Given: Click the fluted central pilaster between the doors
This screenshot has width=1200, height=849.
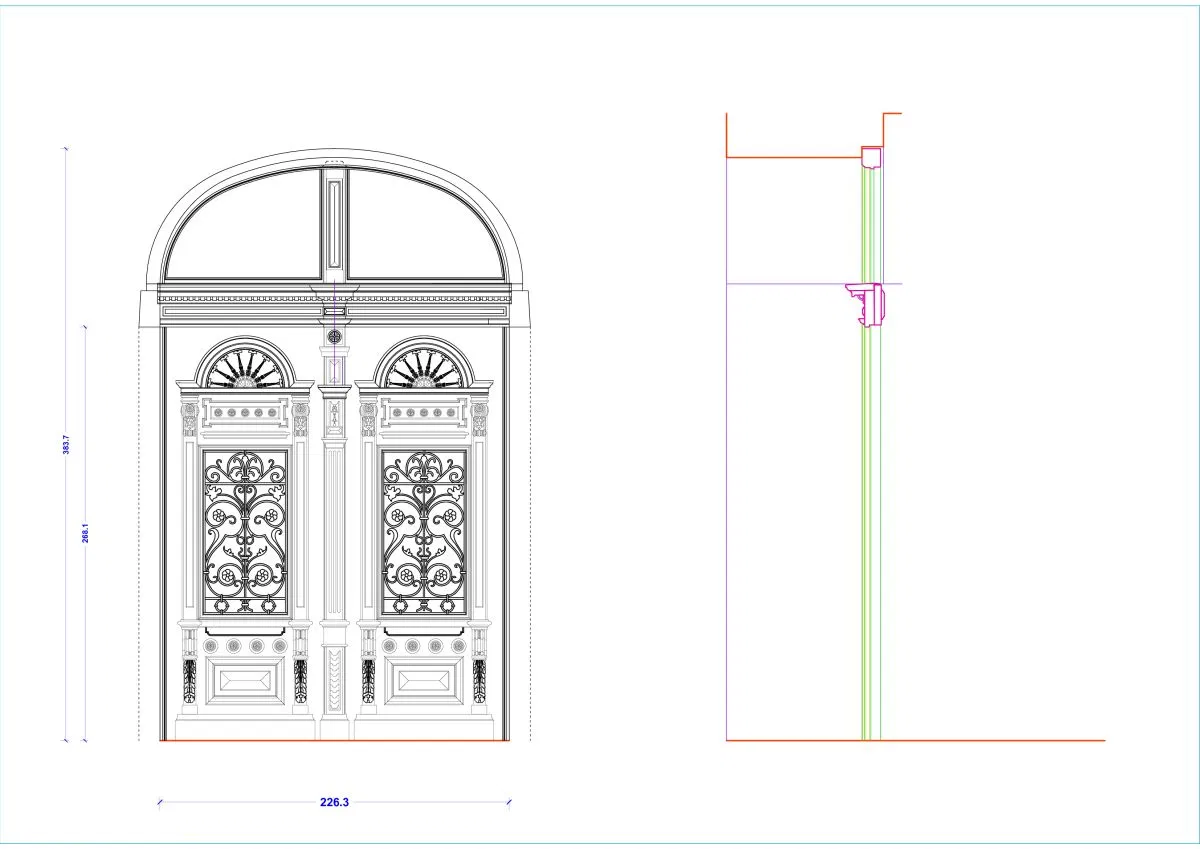Looking at the screenshot, I should (x=334, y=530).
